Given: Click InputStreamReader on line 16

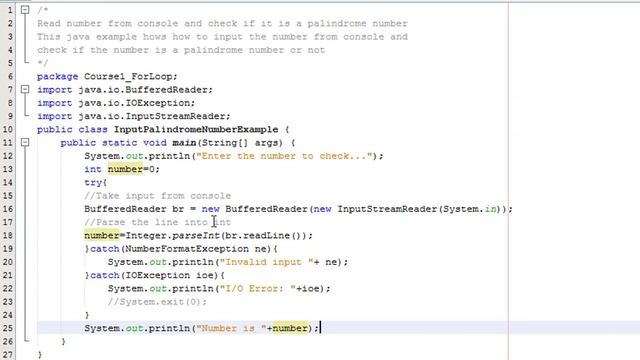Looking at the screenshot, I should [387, 209].
